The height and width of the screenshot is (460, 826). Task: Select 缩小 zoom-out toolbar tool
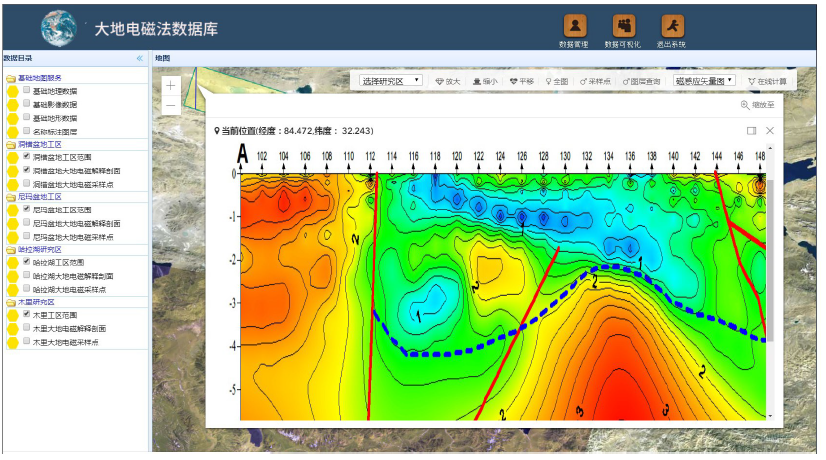485,81
